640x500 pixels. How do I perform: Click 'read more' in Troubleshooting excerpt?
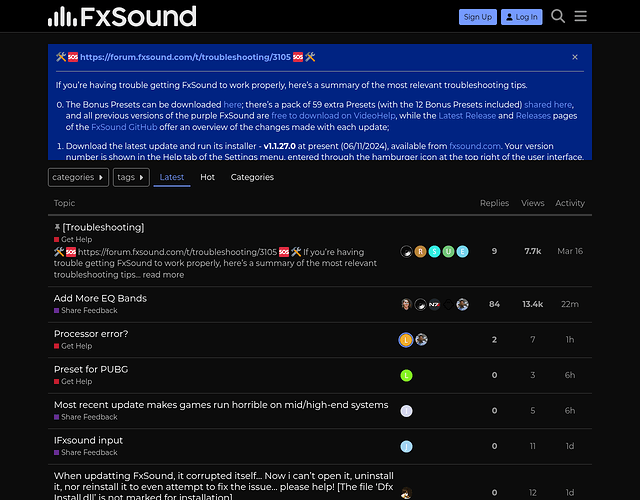pyautogui.click(x=163, y=275)
